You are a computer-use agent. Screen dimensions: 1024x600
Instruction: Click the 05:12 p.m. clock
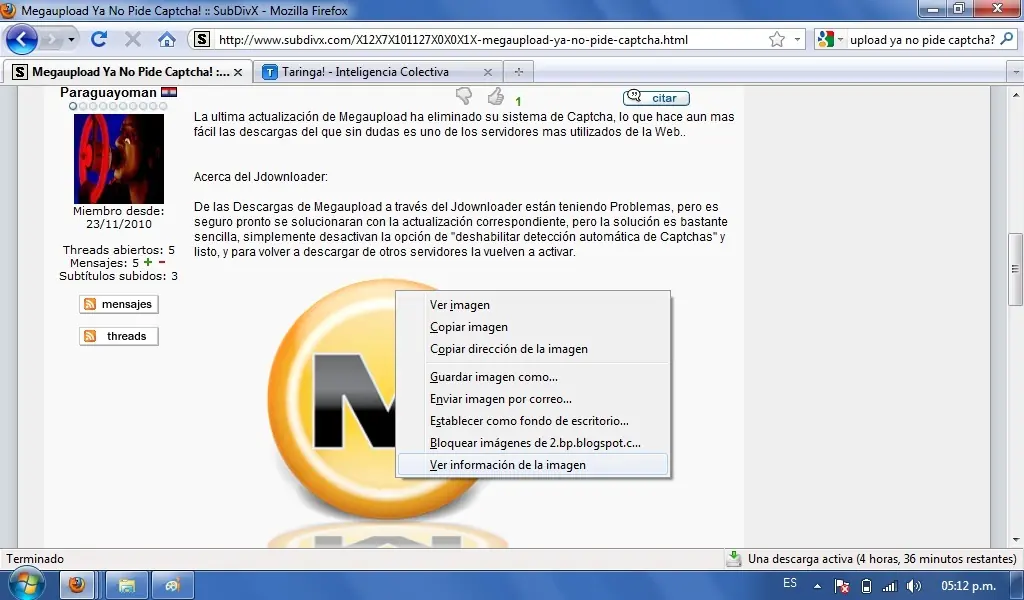pyautogui.click(x=968, y=586)
